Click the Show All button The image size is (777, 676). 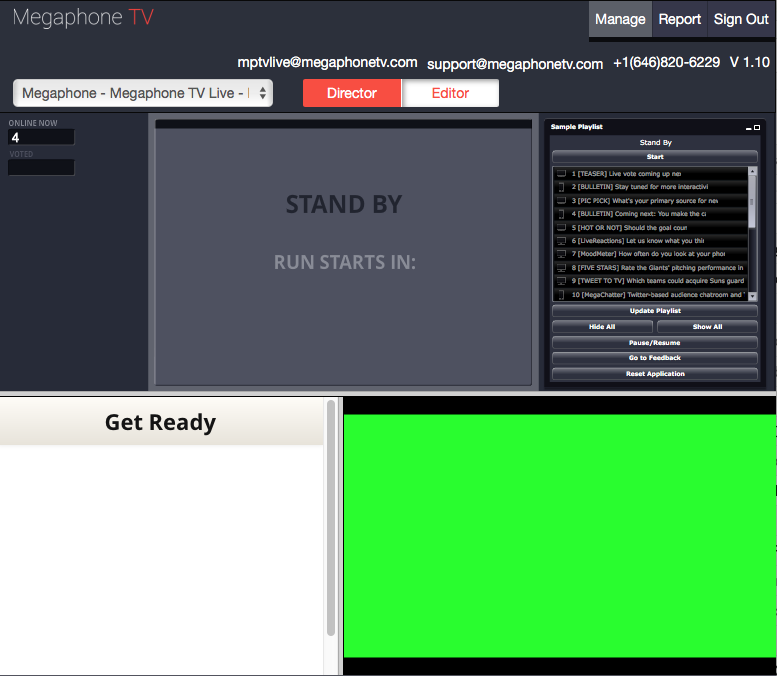coord(707,327)
